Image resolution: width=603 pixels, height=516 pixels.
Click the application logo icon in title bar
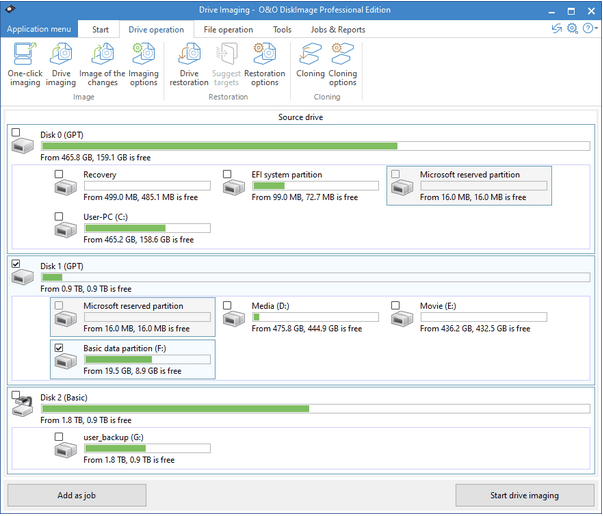coord(10,9)
